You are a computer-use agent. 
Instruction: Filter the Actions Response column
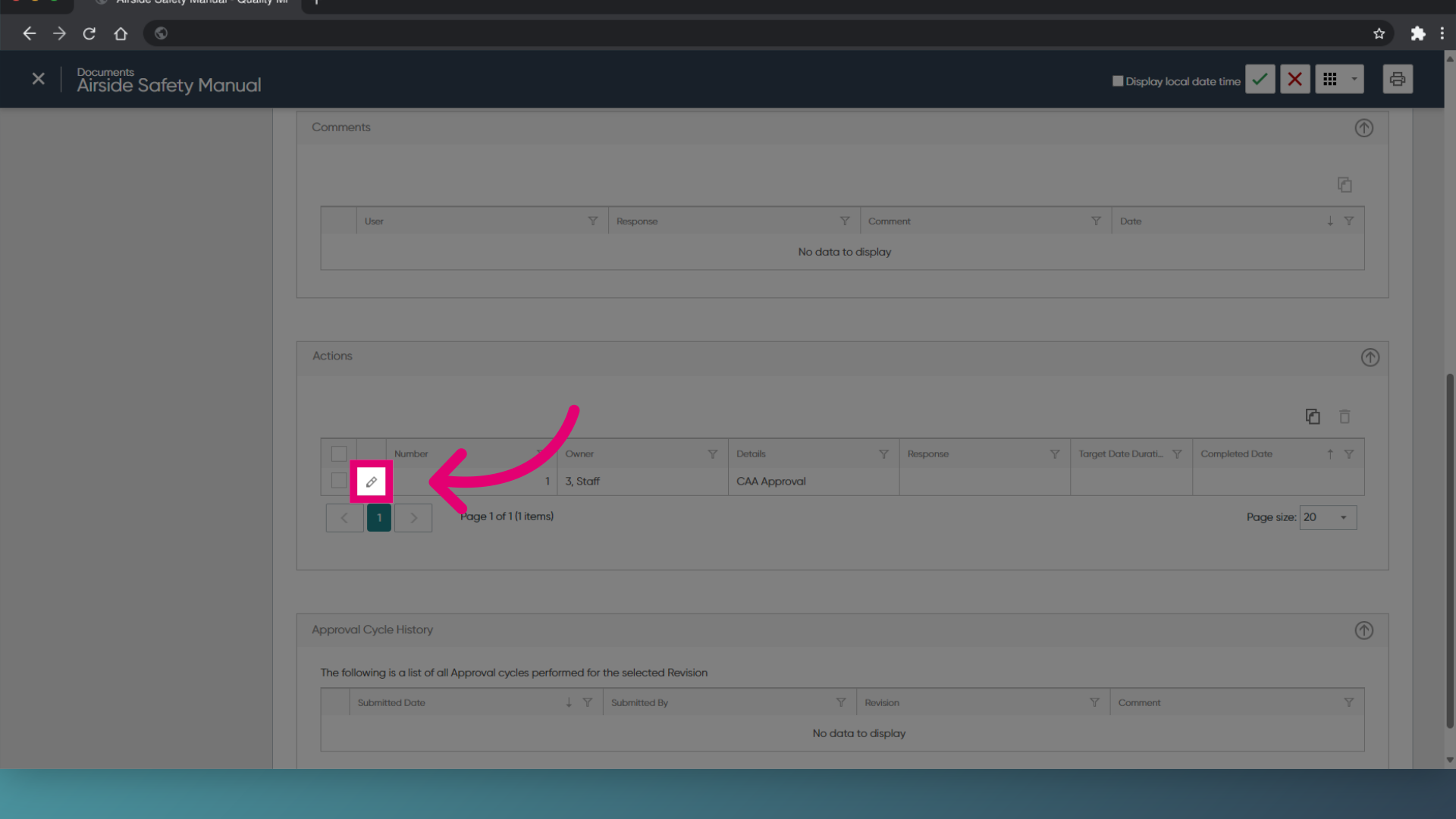click(1055, 453)
